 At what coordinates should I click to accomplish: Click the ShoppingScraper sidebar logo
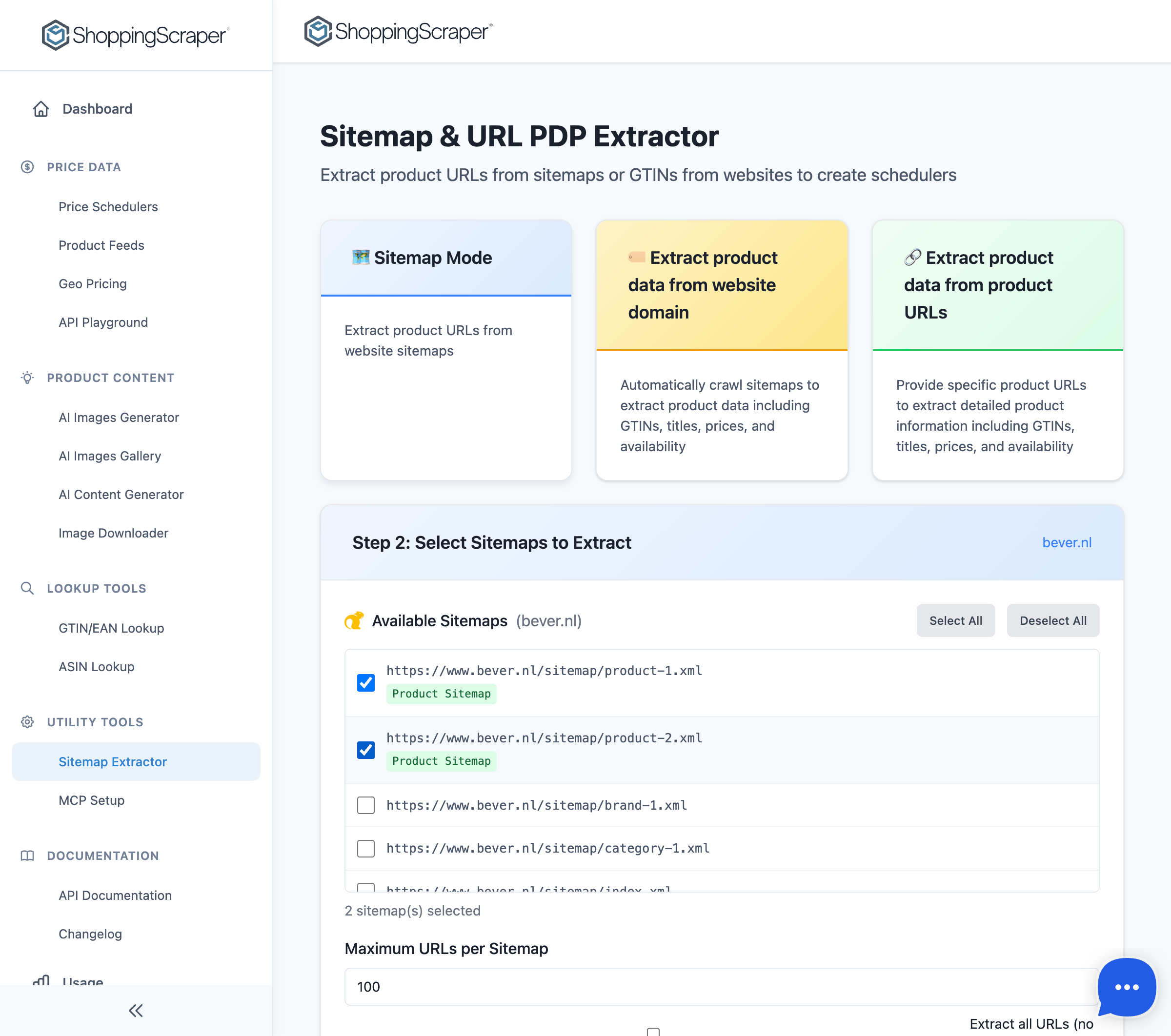134,36
